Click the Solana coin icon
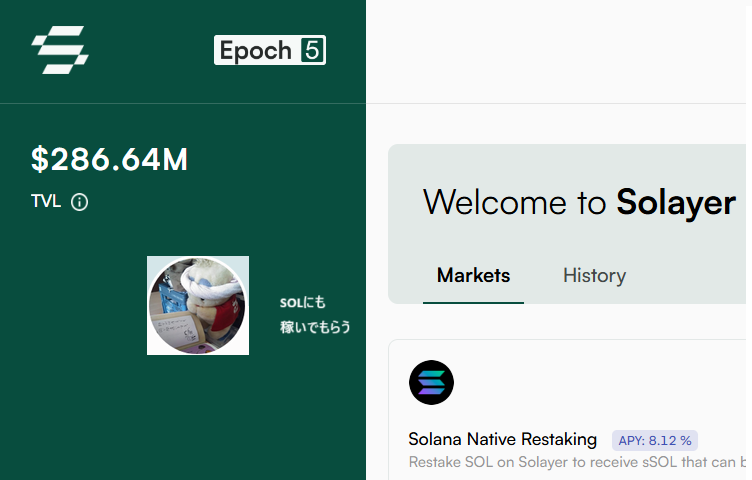 [x=431, y=383]
